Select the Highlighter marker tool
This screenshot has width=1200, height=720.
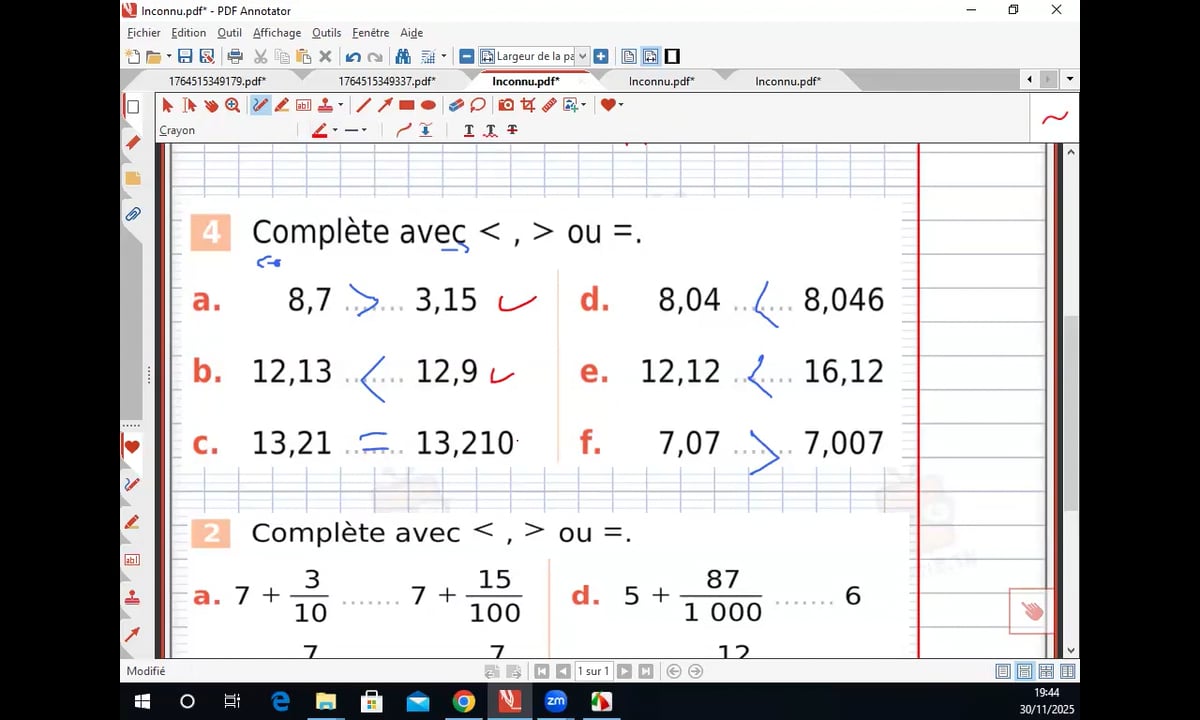pyautogui.click(x=282, y=105)
